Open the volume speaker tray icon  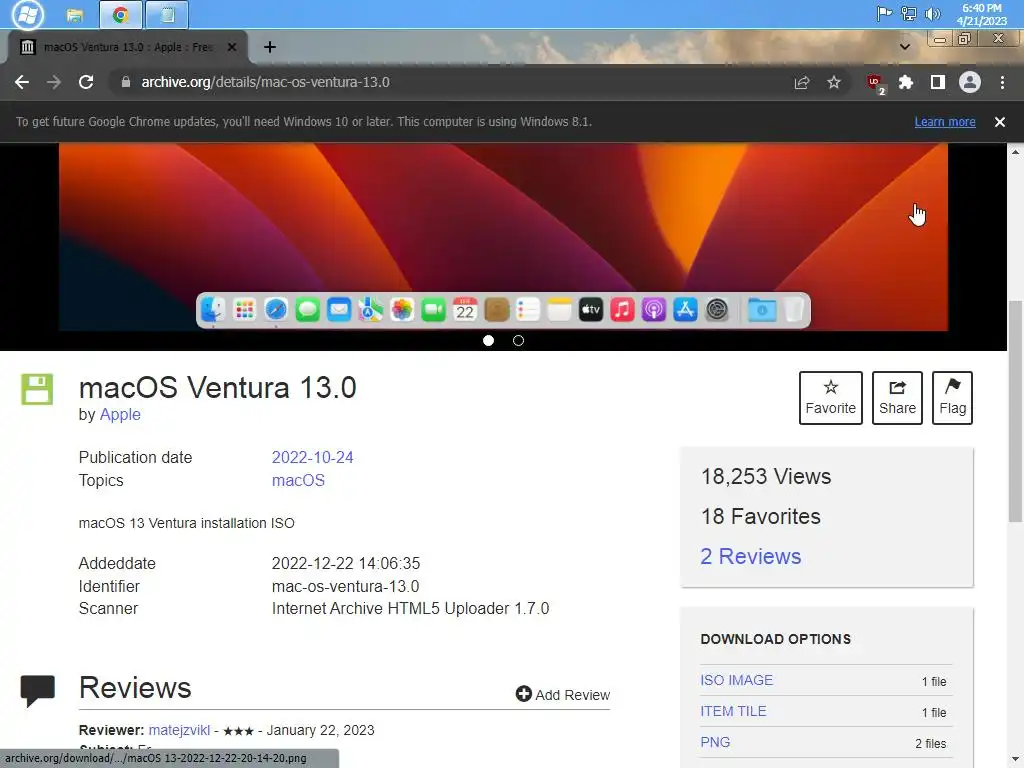point(933,14)
